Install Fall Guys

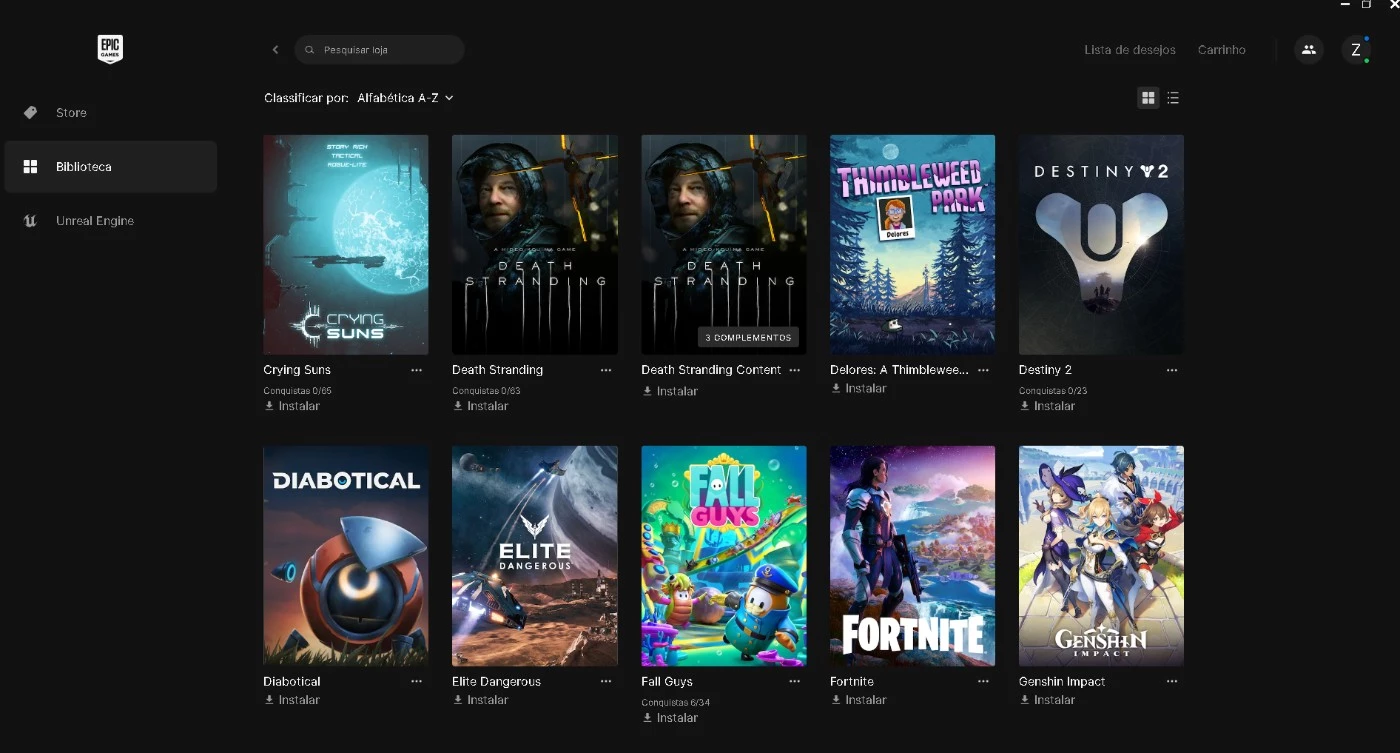[x=670, y=718]
